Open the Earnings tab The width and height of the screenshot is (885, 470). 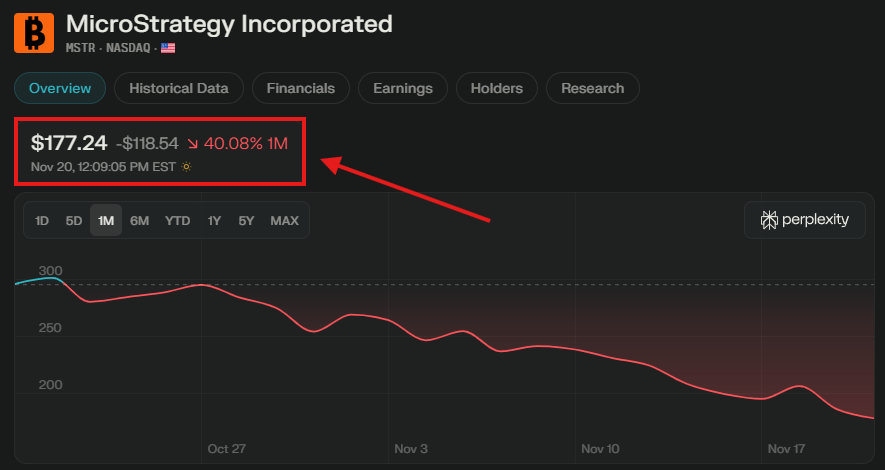coord(402,88)
